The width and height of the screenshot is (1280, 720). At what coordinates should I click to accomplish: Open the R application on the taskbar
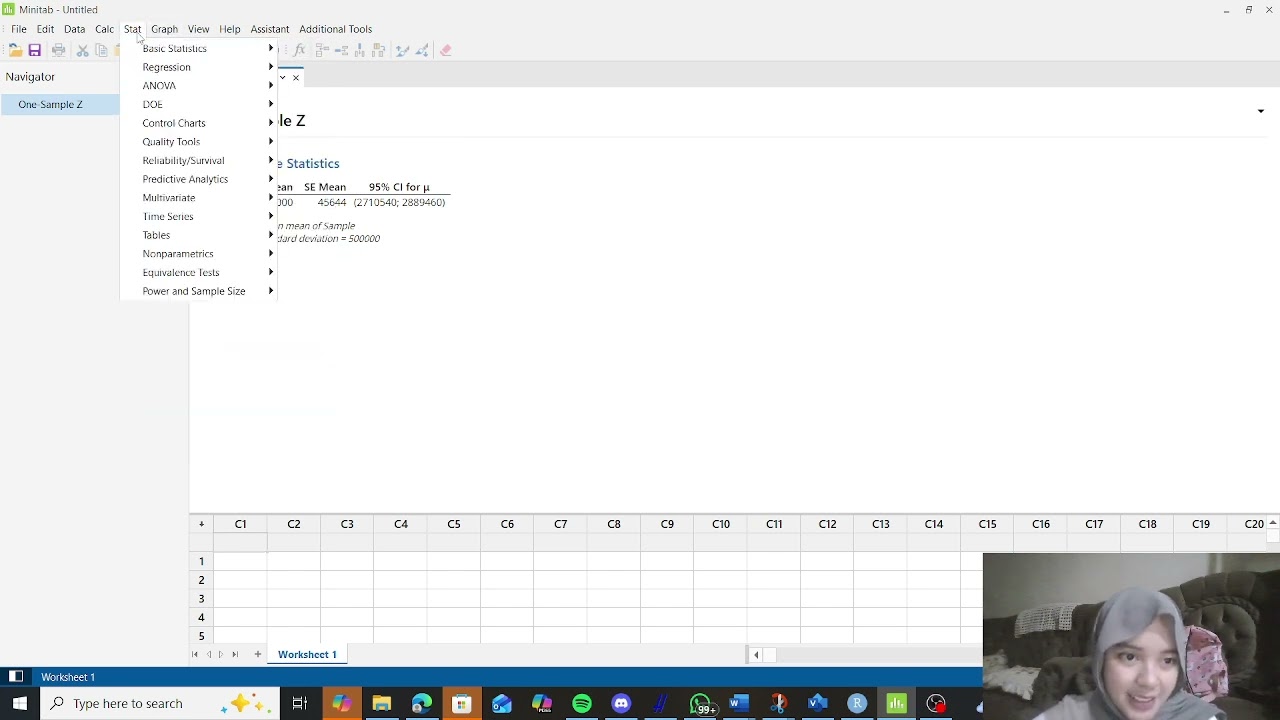tap(857, 703)
